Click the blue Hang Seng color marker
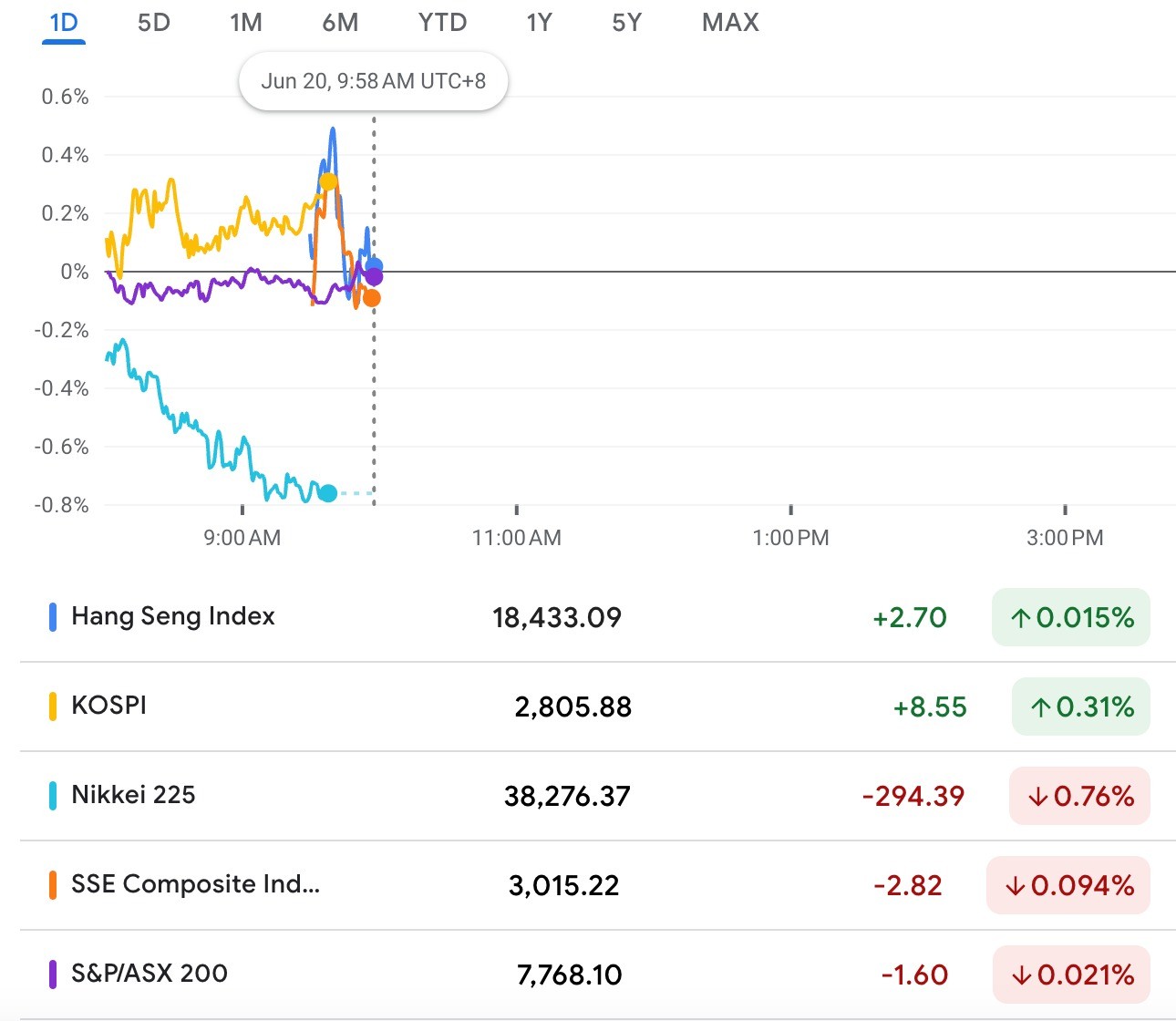Screen dimensions: 1176x1021 coord(53,617)
